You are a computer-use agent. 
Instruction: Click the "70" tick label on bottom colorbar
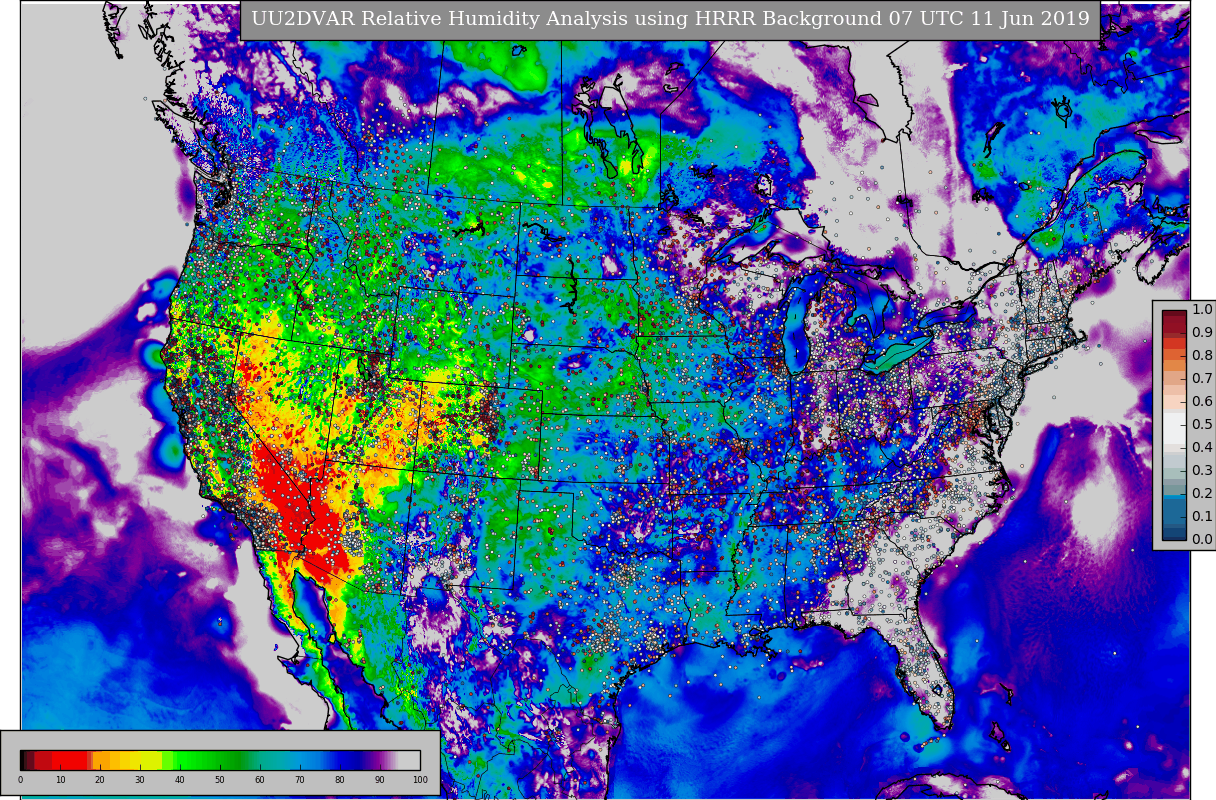tap(300, 780)
